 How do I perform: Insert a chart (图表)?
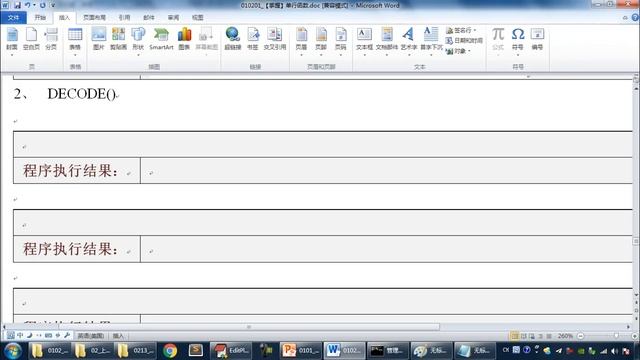tap(184, 39)
